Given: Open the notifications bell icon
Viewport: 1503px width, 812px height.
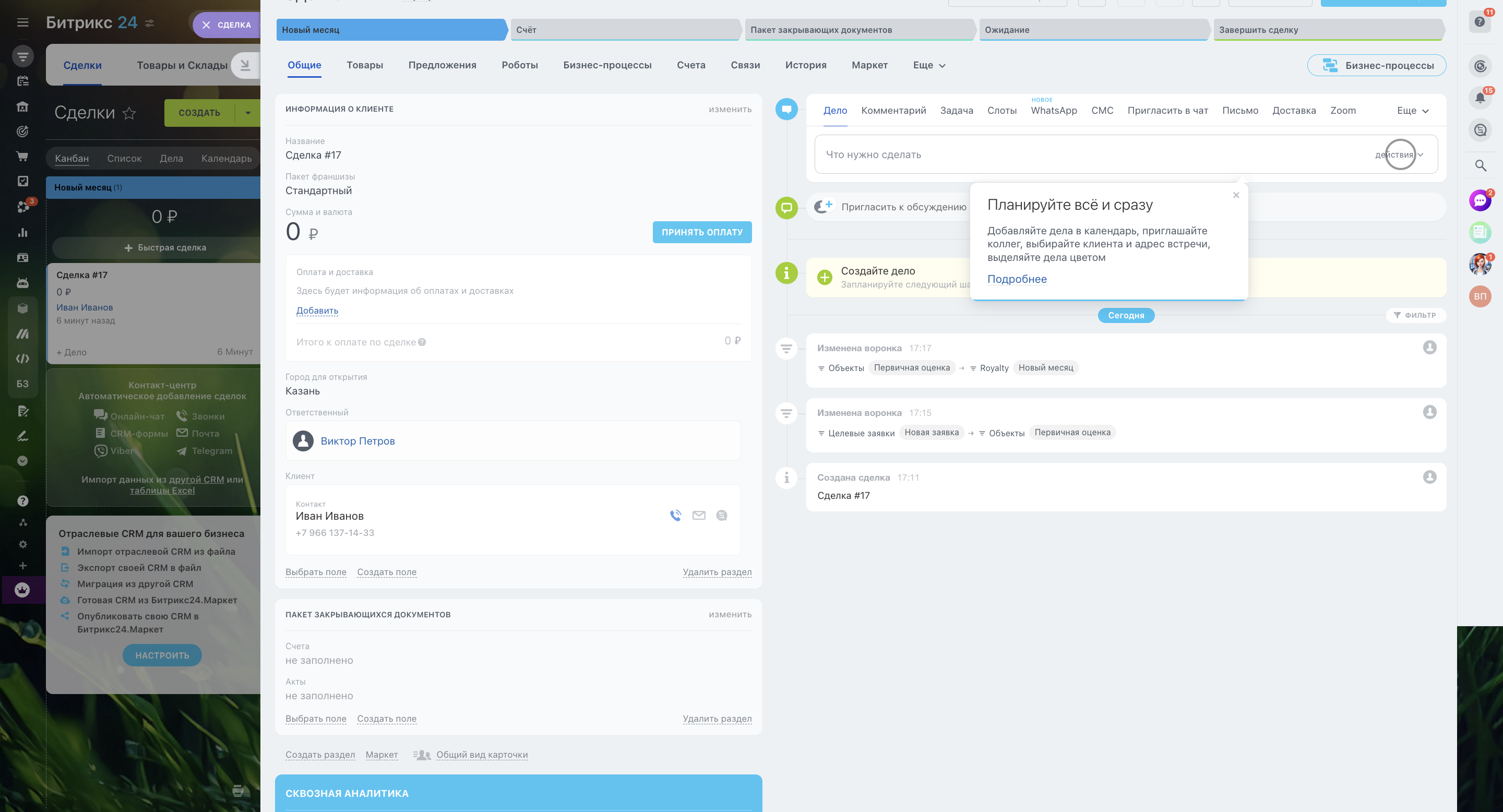Looking at the screenshot, I should (1480, 98).
